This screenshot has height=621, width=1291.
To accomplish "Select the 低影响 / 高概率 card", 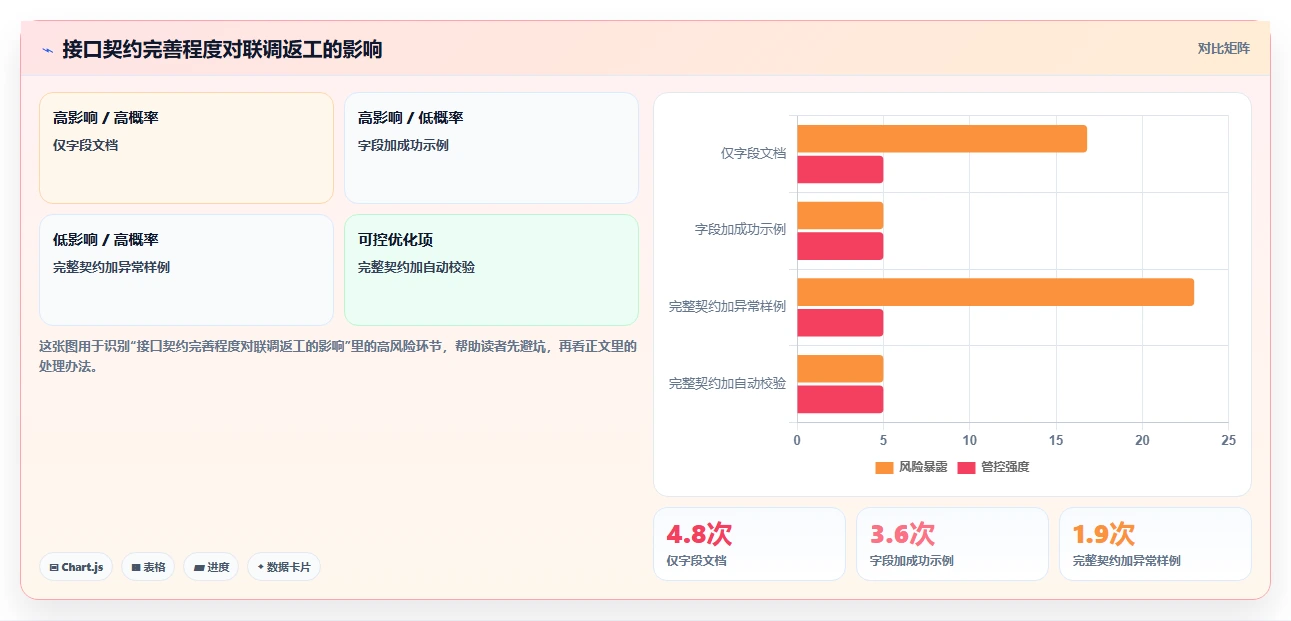I will (x=186, y=270).
